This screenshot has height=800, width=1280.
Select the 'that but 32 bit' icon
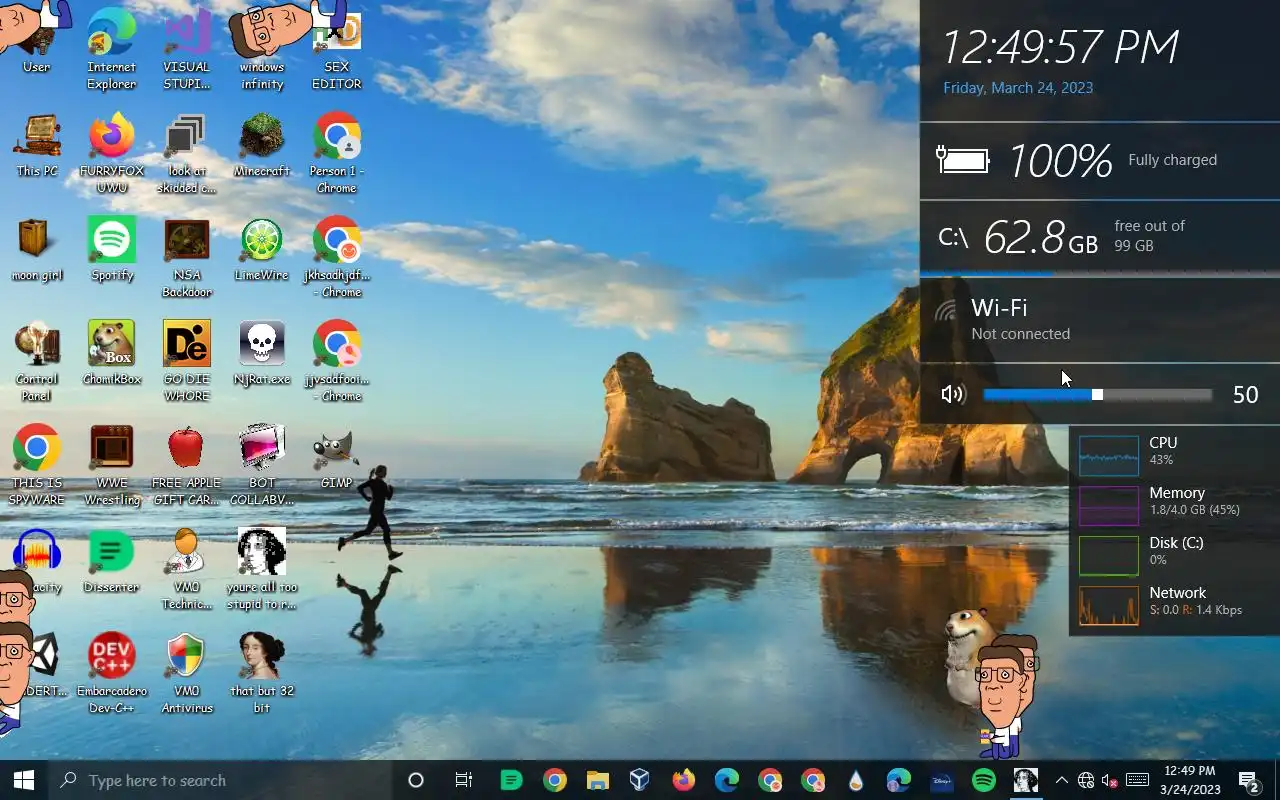[x=262, y=673]
